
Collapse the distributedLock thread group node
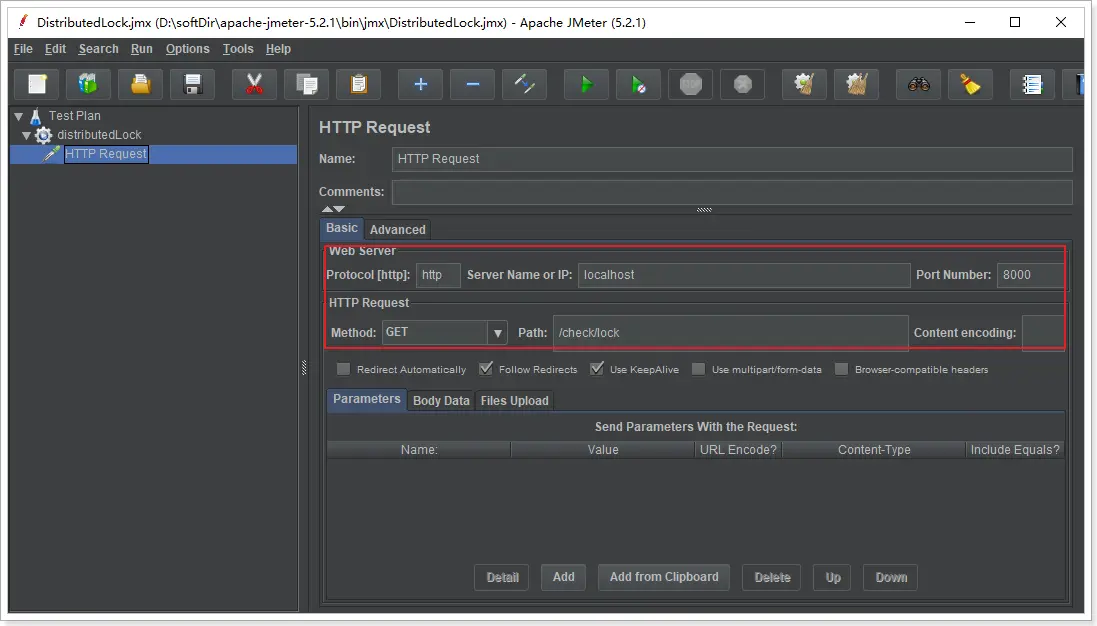pyautogui.click(x=26, y=135)
